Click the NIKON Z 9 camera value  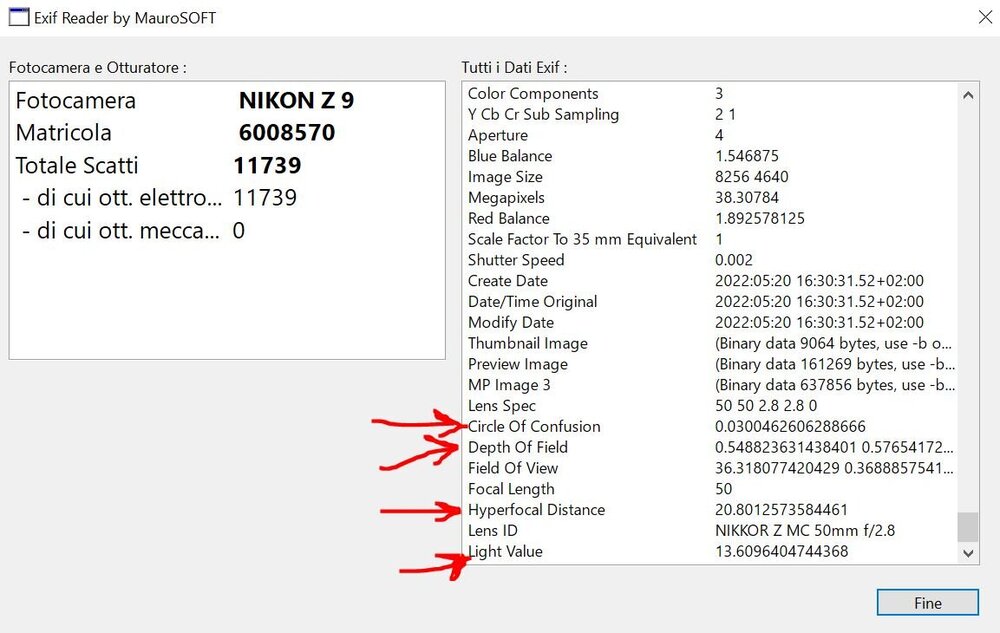[x=296, y=100]
